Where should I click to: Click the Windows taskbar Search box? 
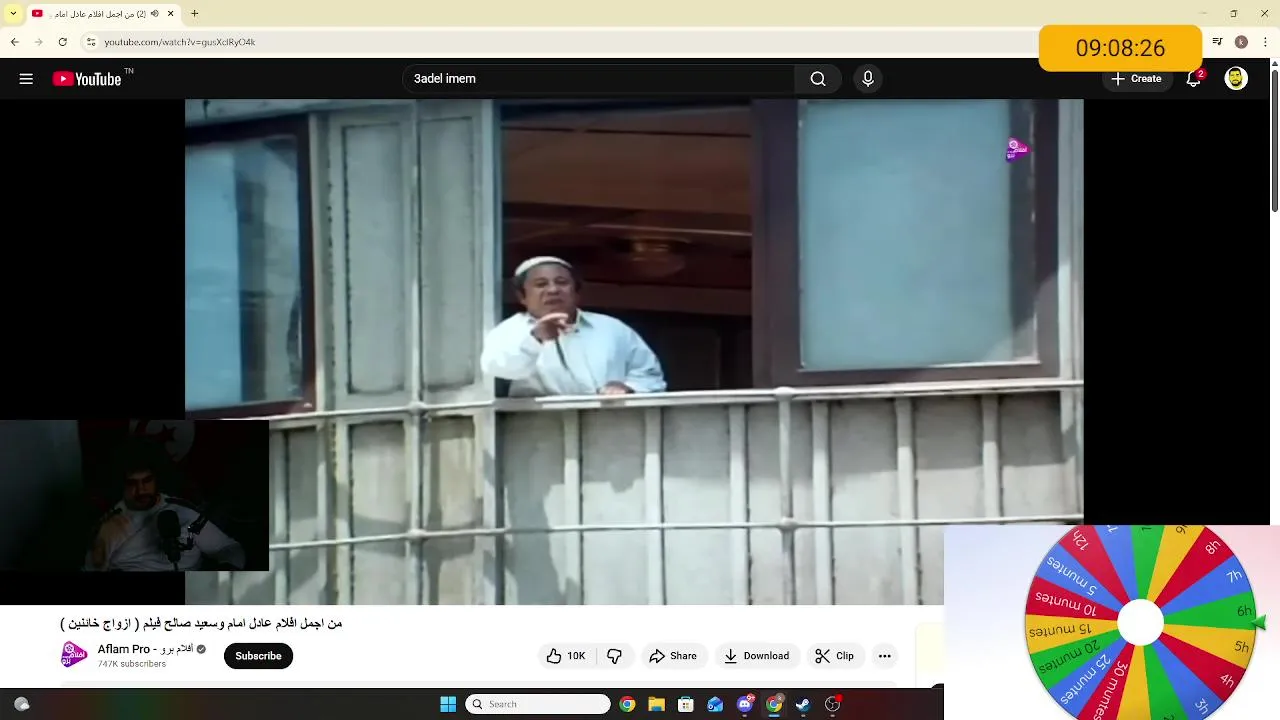538,704
